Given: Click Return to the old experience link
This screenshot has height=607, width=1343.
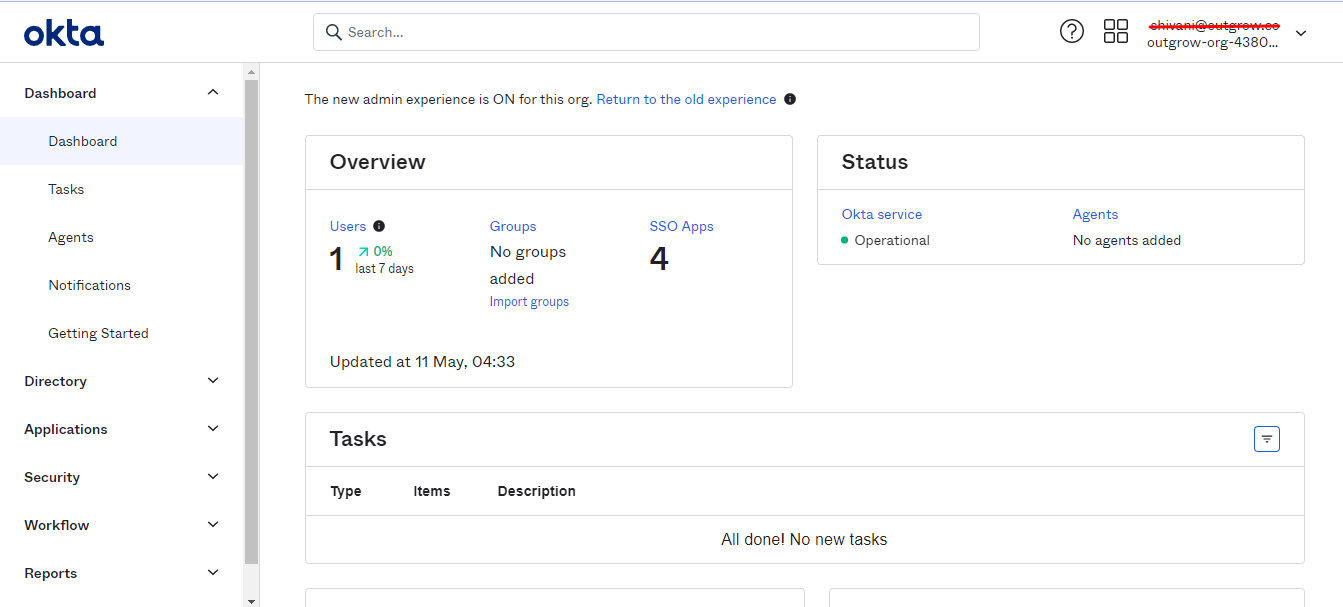Looking at the screenshot, I should pyautogui.click(x=686, y=99).
